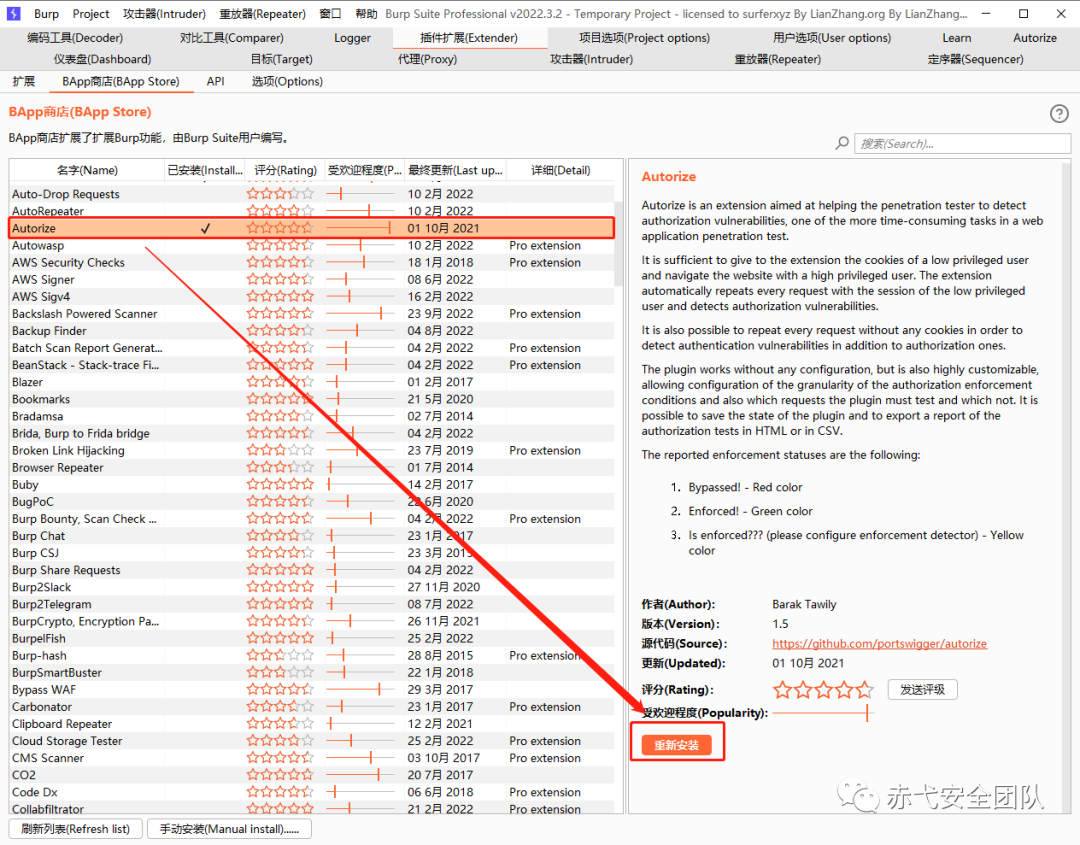Open the 用户选项(User options) tab

click(832, 38)
